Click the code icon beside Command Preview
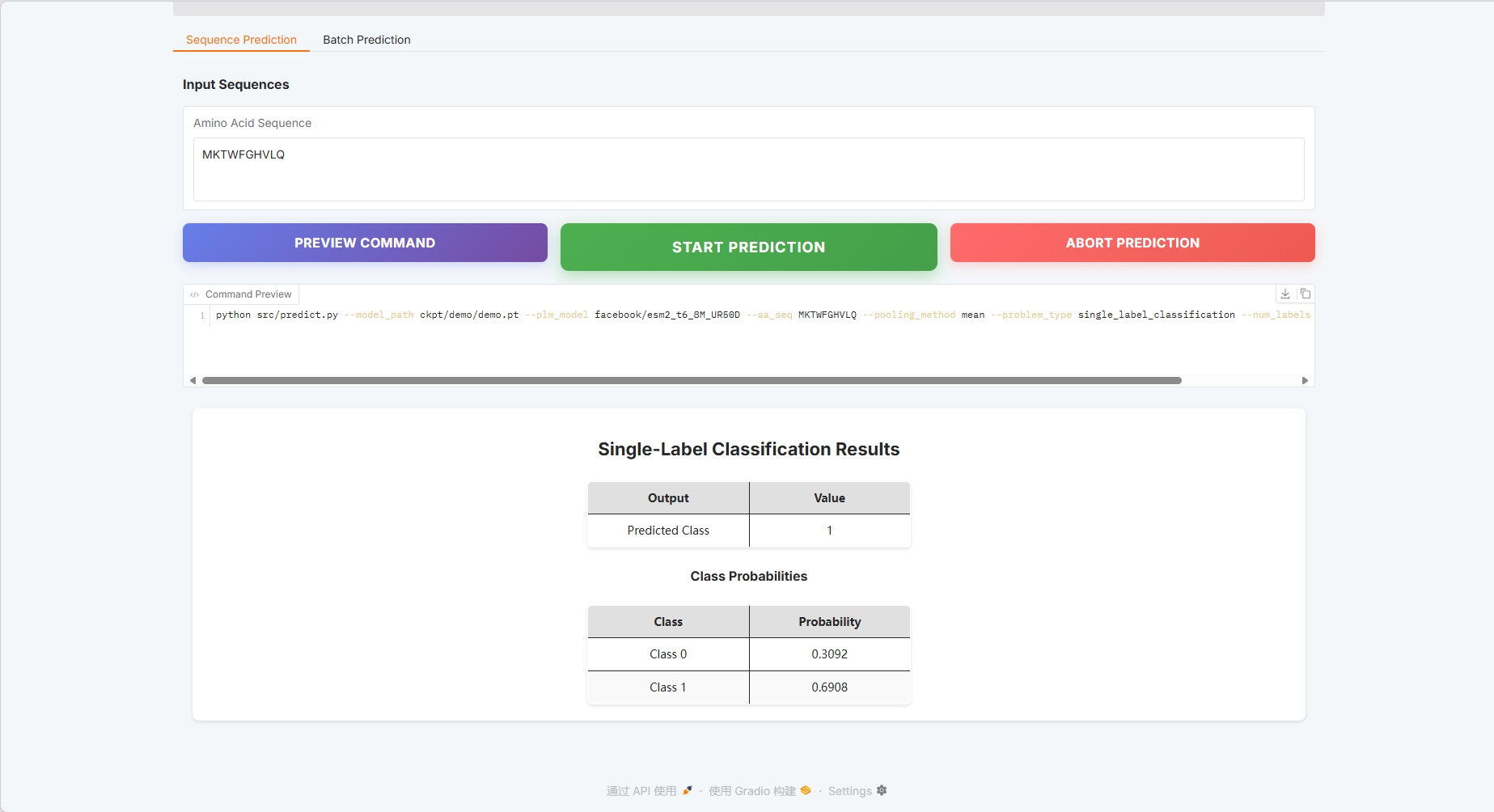 coord(194,294)
